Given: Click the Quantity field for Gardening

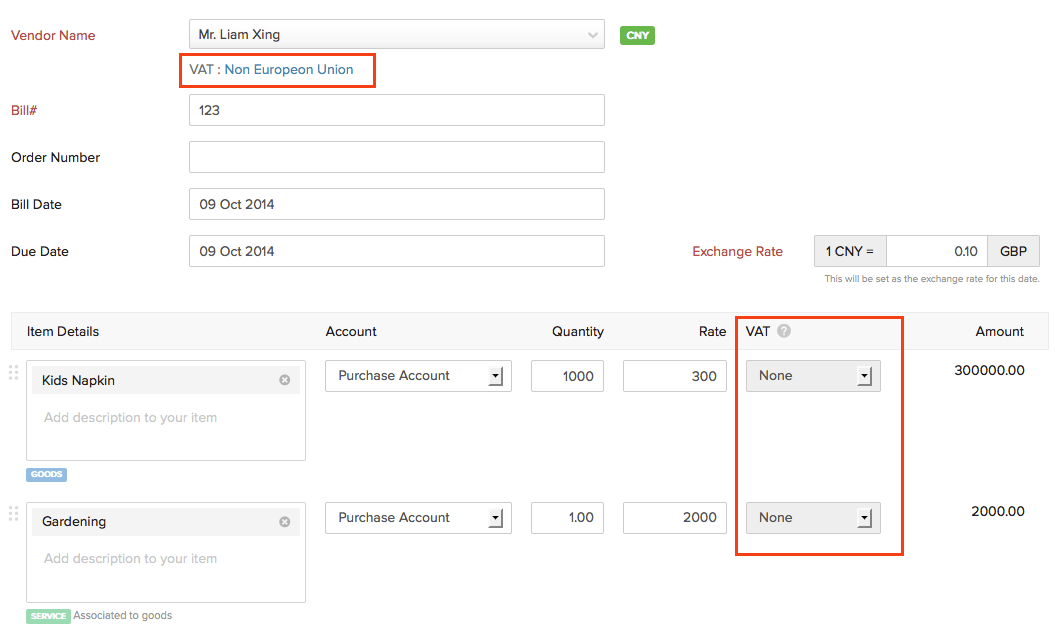Looking at the screenshot, I should 567,517.
